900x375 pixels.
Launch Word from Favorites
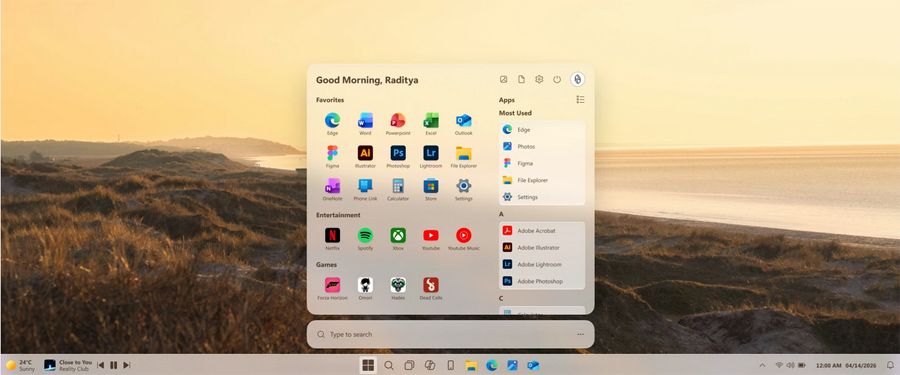coord(365,123)
